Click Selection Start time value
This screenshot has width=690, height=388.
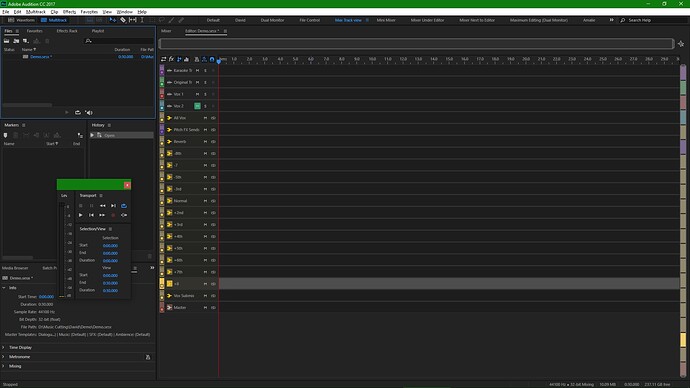tap(110, 245)
